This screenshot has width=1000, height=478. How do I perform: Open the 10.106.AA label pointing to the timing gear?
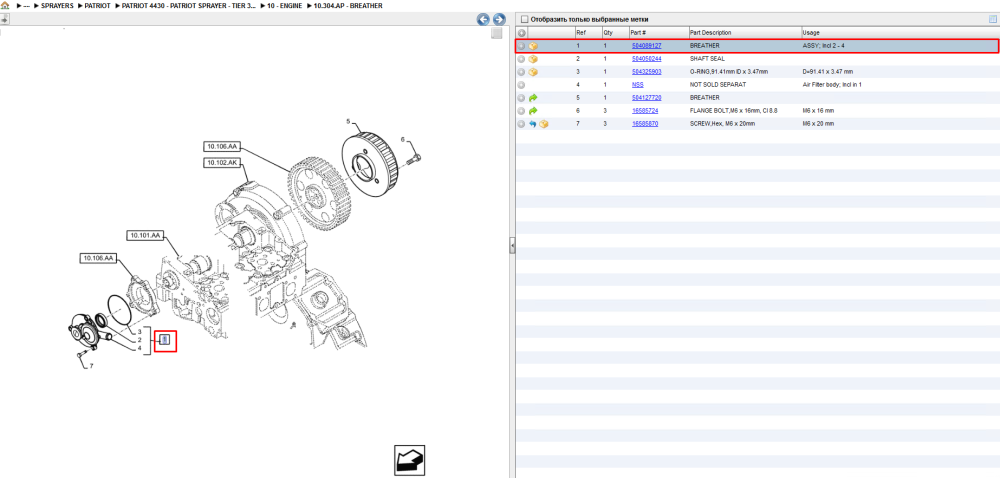point(222,147)
